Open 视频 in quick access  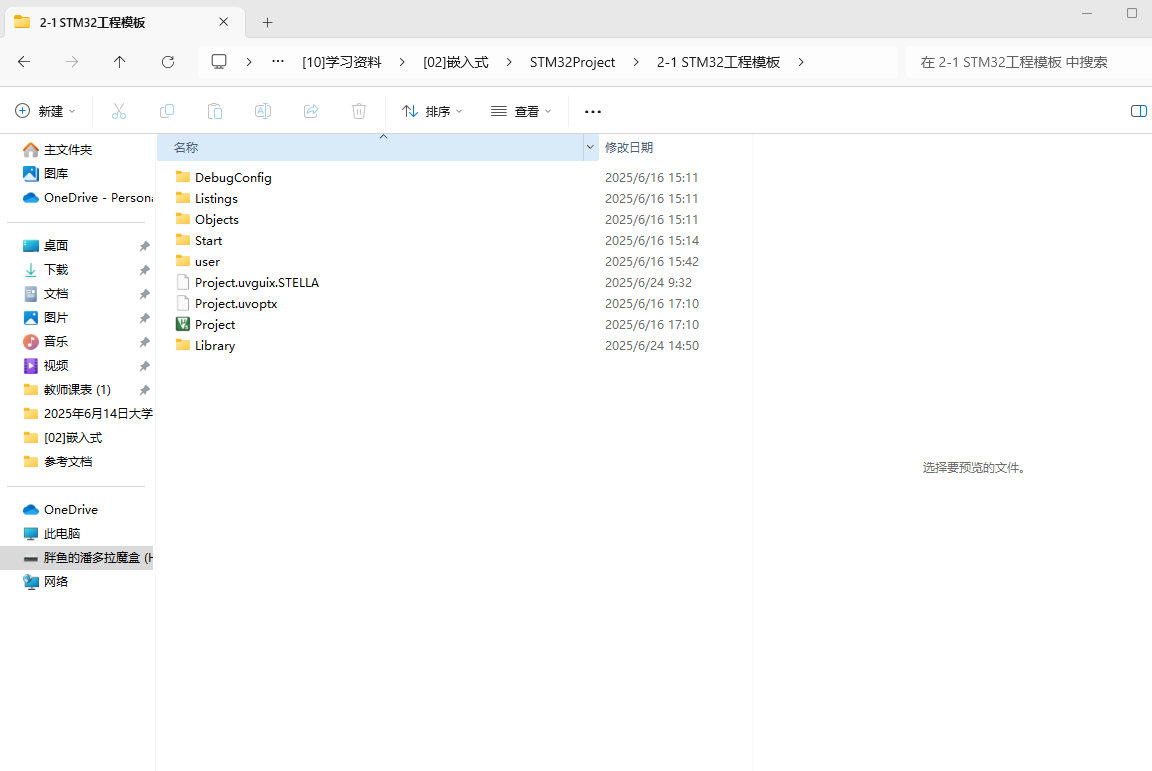tap(56, 365)
